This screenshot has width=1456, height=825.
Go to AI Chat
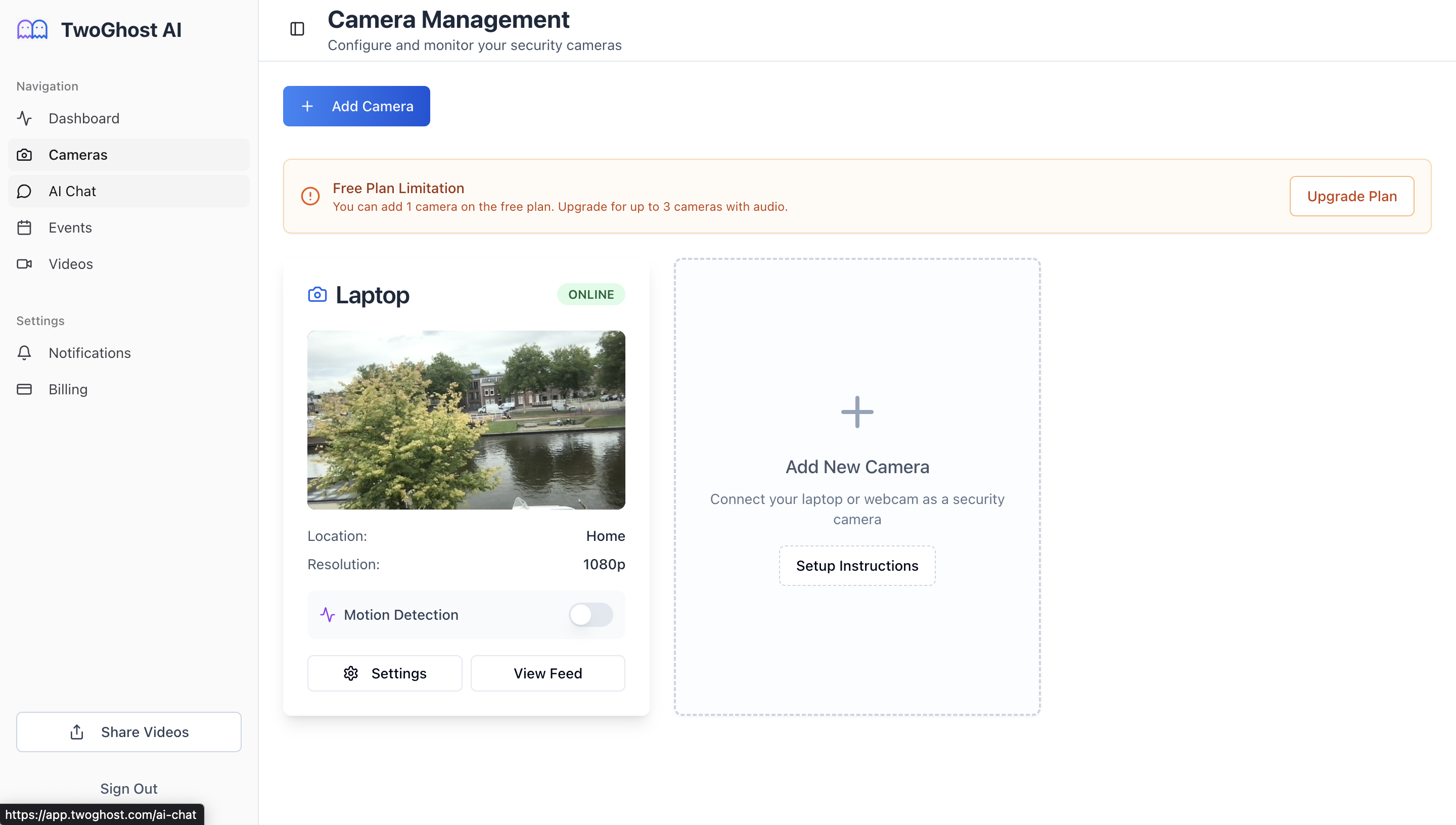pos(129,191)
